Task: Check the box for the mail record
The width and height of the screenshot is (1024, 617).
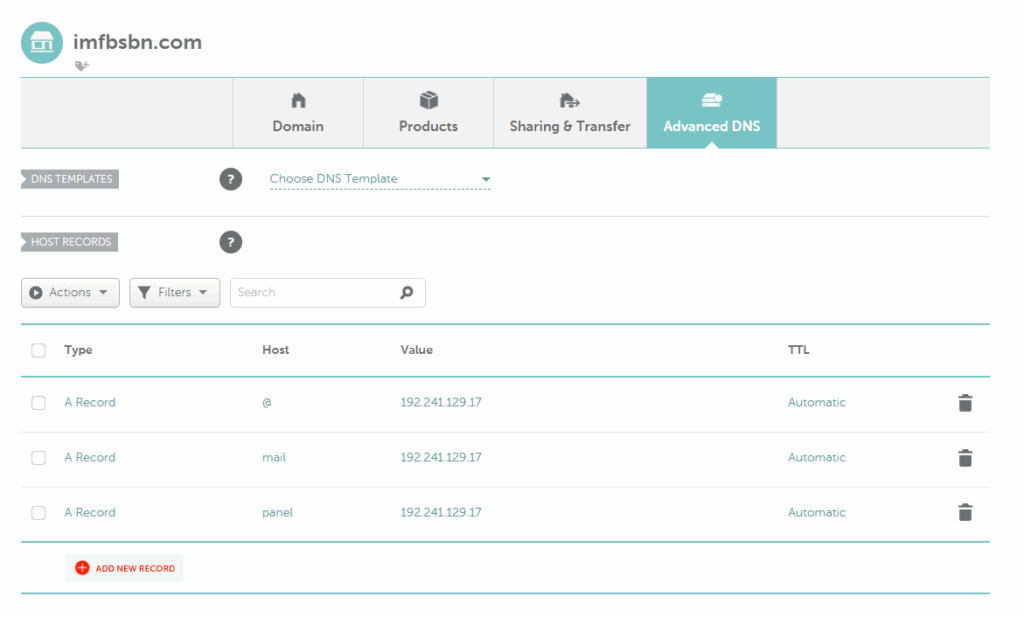Action: tap(39, 458)
